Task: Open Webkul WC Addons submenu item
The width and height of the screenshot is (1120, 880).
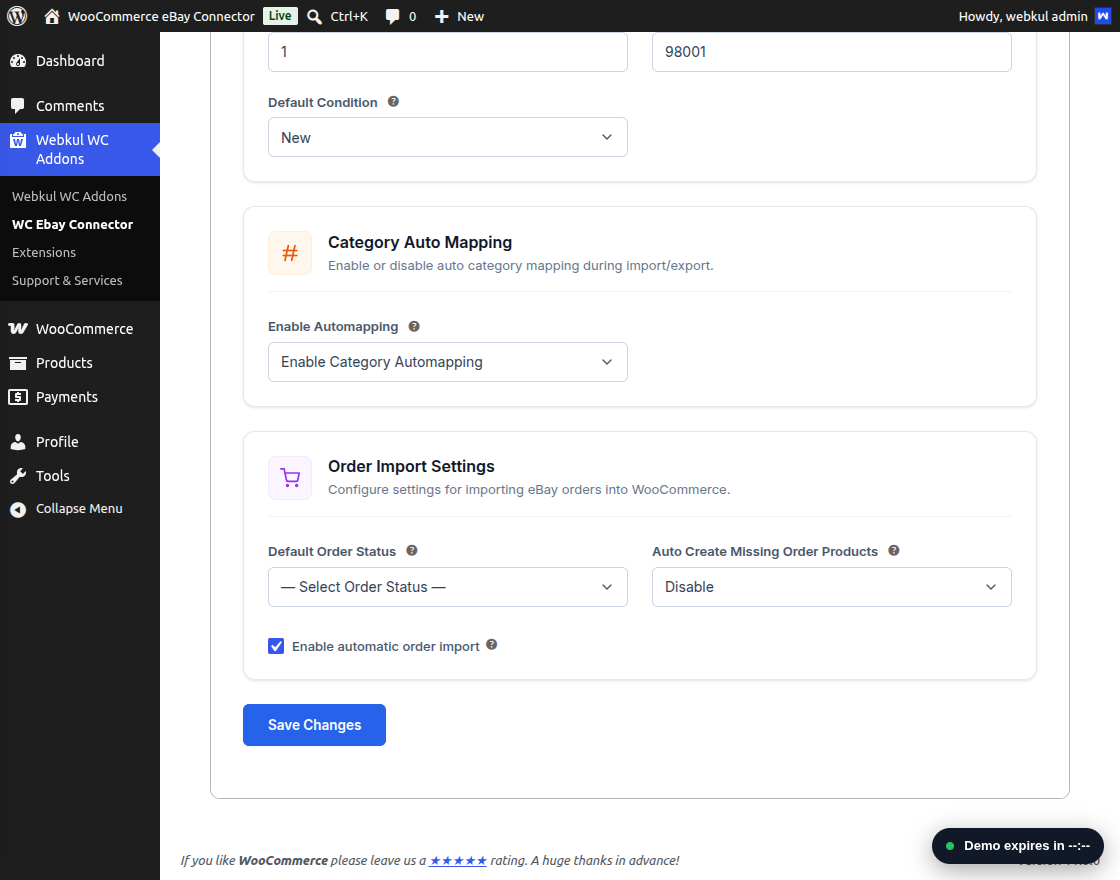Action: click(69, 196)
